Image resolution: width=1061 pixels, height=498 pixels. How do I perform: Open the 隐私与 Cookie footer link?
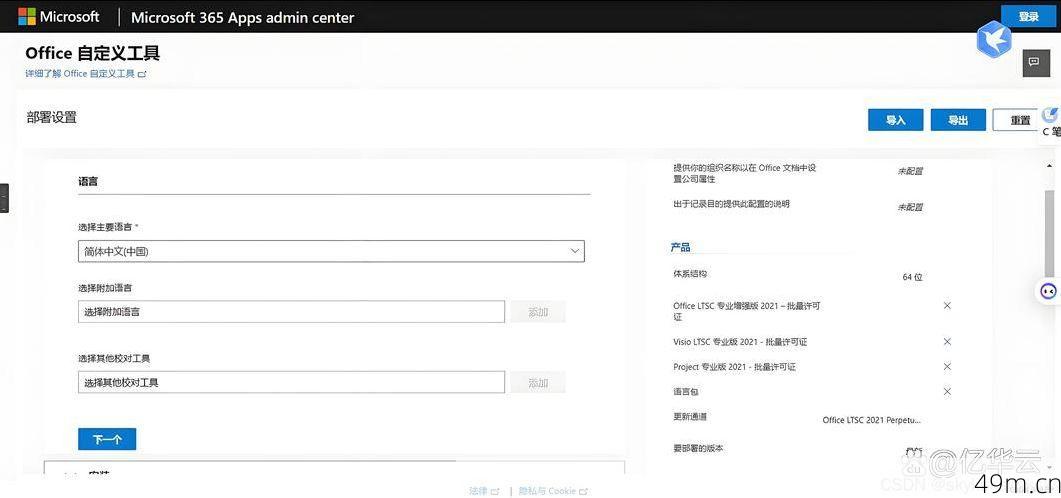(552, 491)
